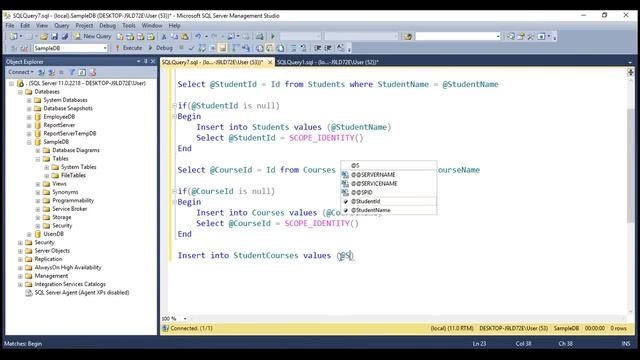
Task: Click the Save All icon
Action: [x=64, y=36]
